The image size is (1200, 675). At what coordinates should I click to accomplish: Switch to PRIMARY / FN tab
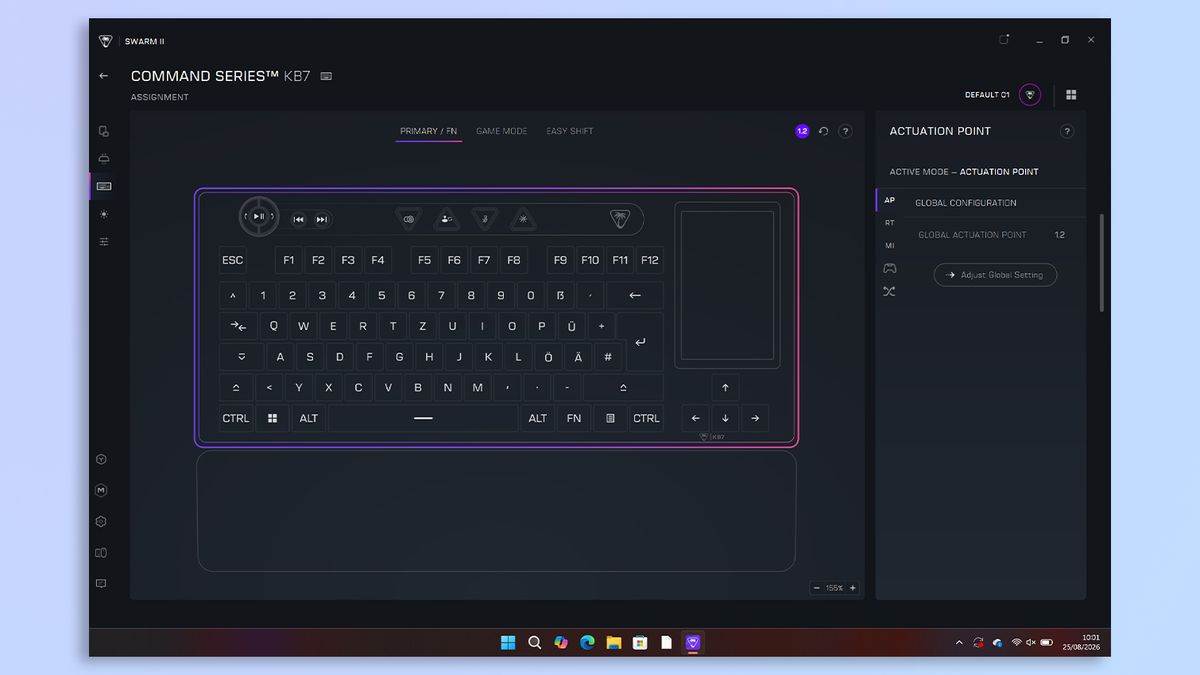click(428, 131)
